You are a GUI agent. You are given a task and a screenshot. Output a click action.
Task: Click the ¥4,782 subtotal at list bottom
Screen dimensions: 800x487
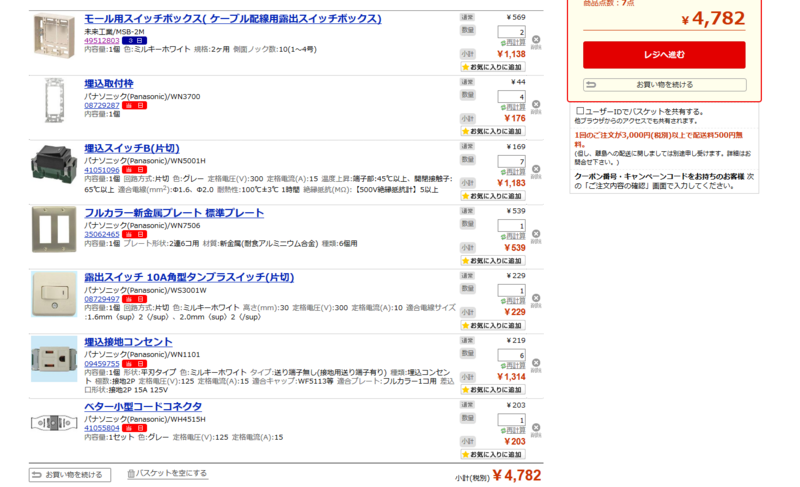[x=517, y=476]
